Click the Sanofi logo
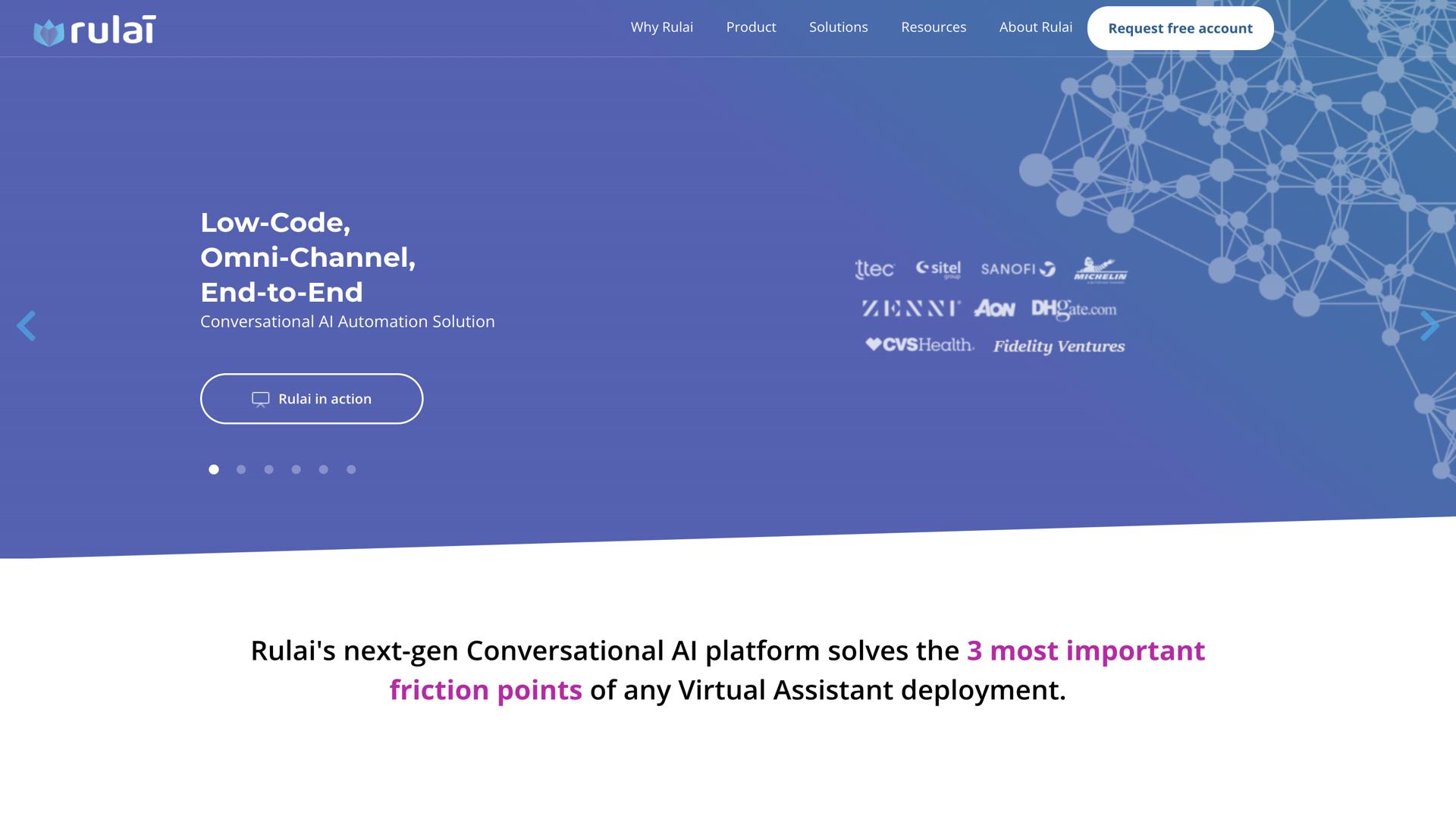 (x=1018, y=269)
